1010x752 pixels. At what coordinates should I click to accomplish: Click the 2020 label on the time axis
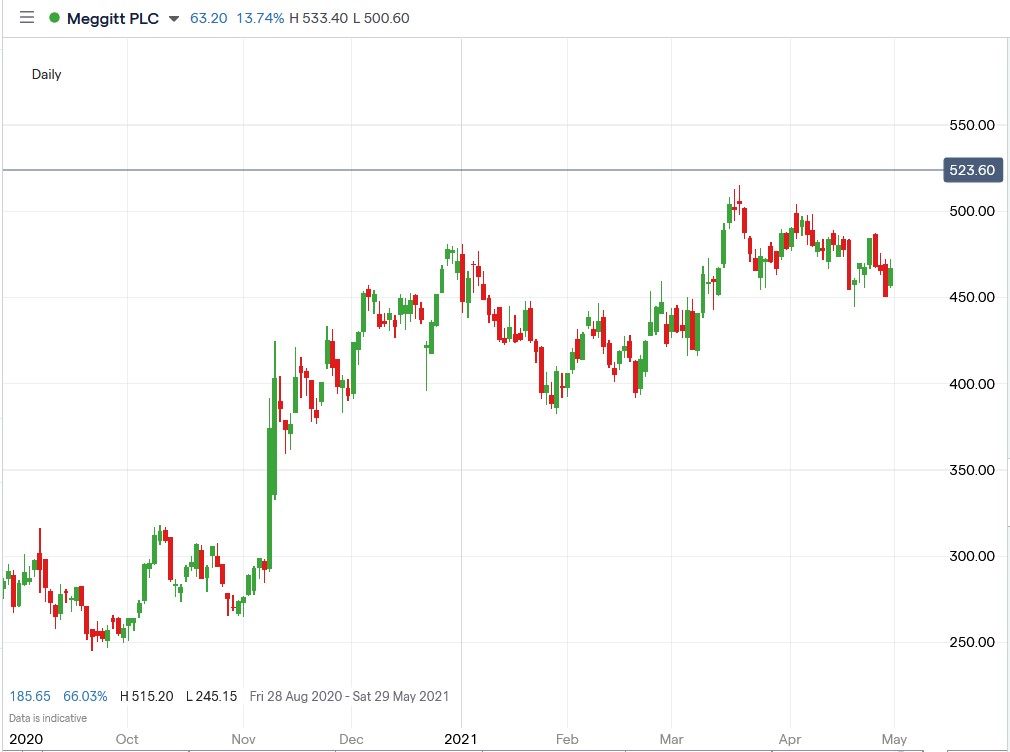coord(26,740)
